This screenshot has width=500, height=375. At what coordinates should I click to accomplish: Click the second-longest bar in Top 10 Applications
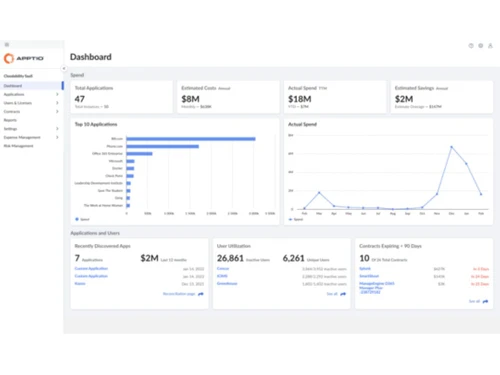[x=163, y=146]
